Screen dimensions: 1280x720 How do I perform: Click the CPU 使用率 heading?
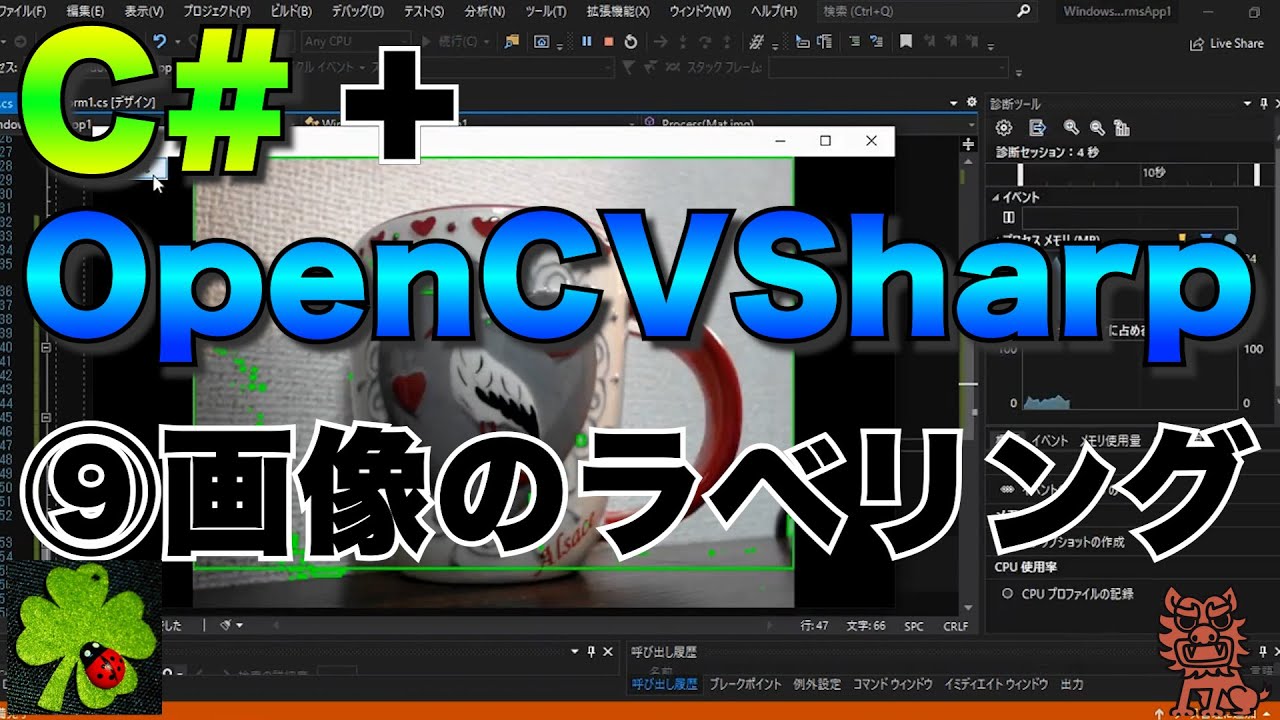(x=1024, y=567)
